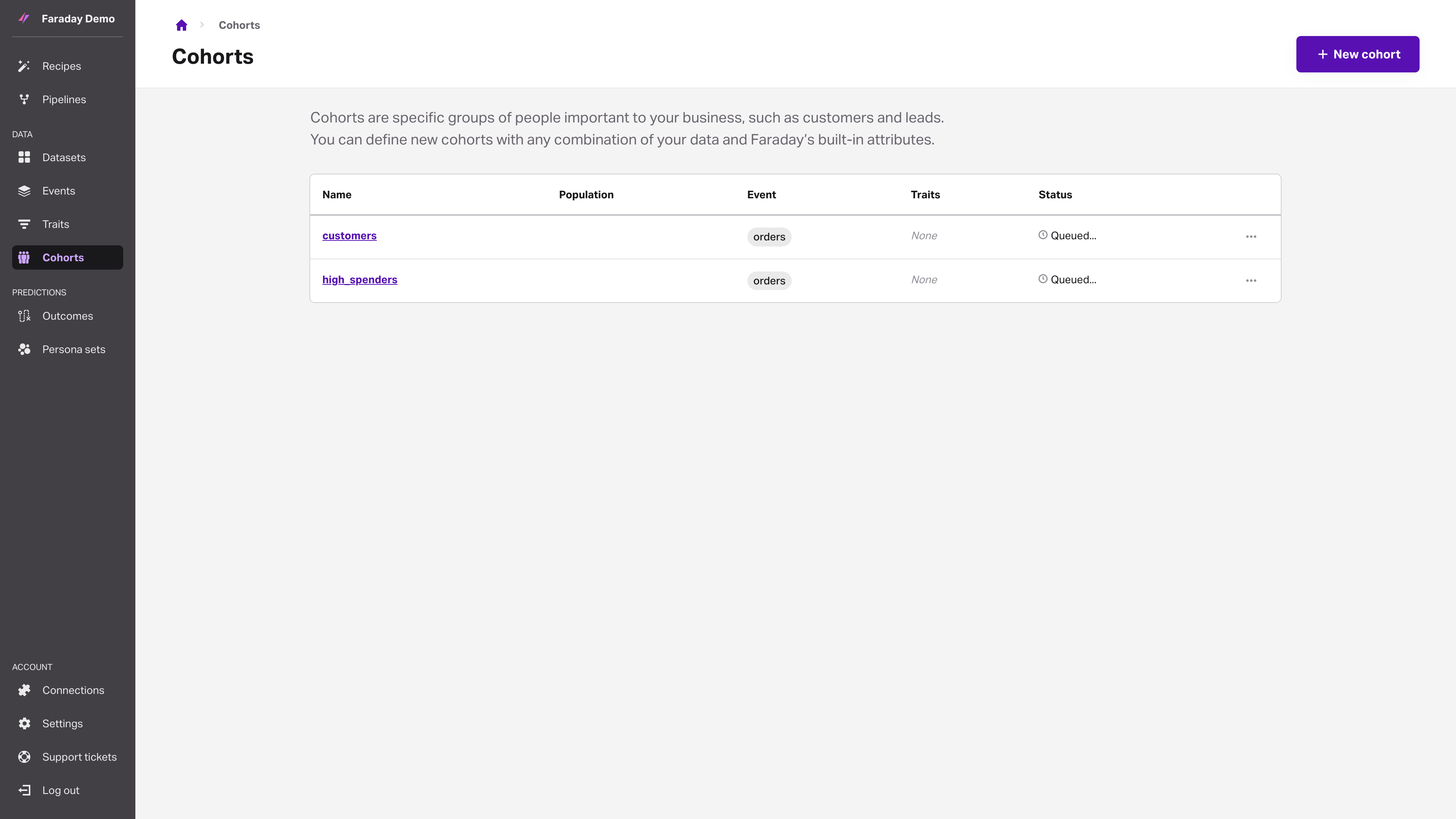
Task: Click clock icon in customers status
Action: 1043,235
